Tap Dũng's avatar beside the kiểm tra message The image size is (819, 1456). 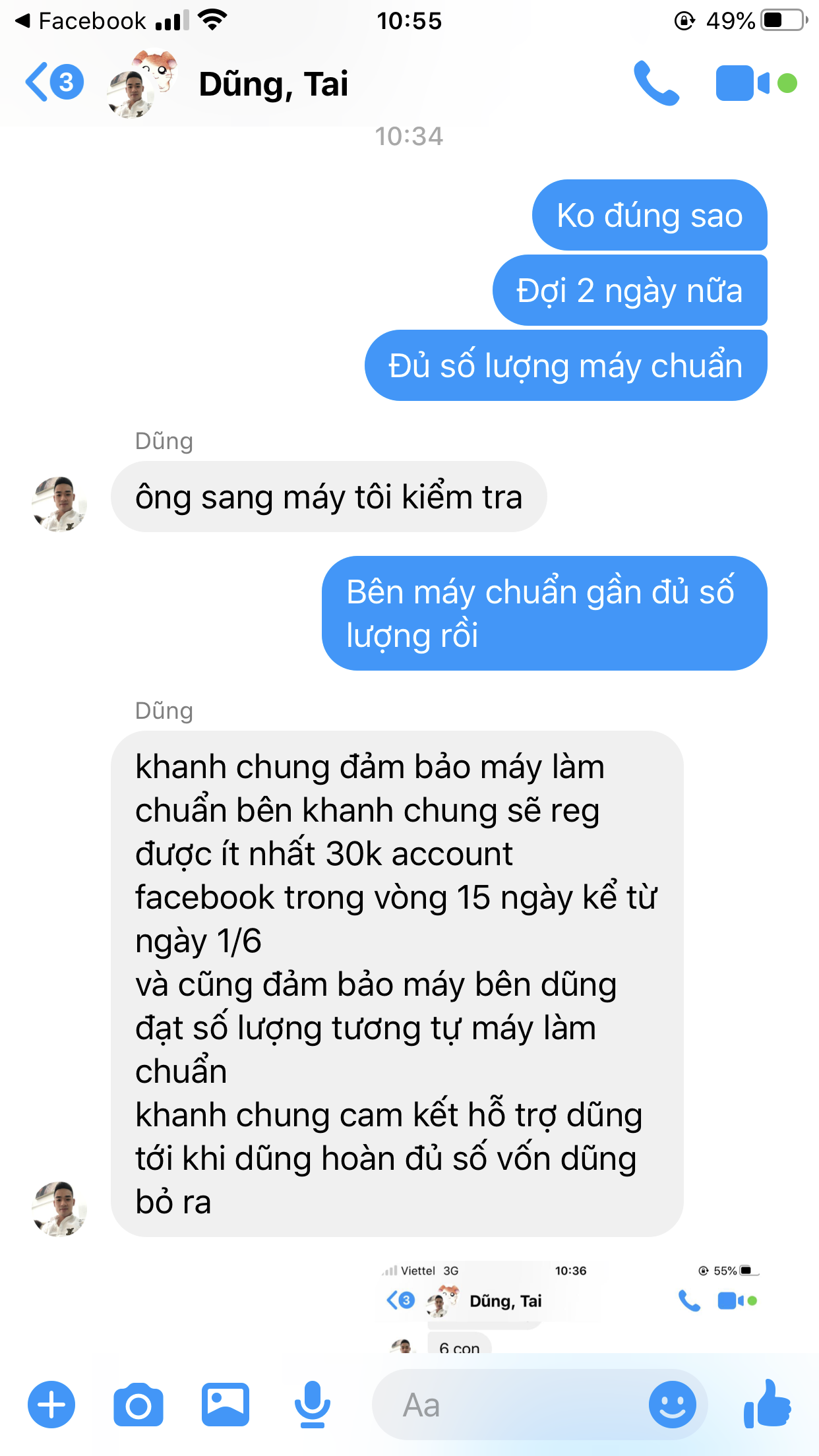[x=59, y=504]
